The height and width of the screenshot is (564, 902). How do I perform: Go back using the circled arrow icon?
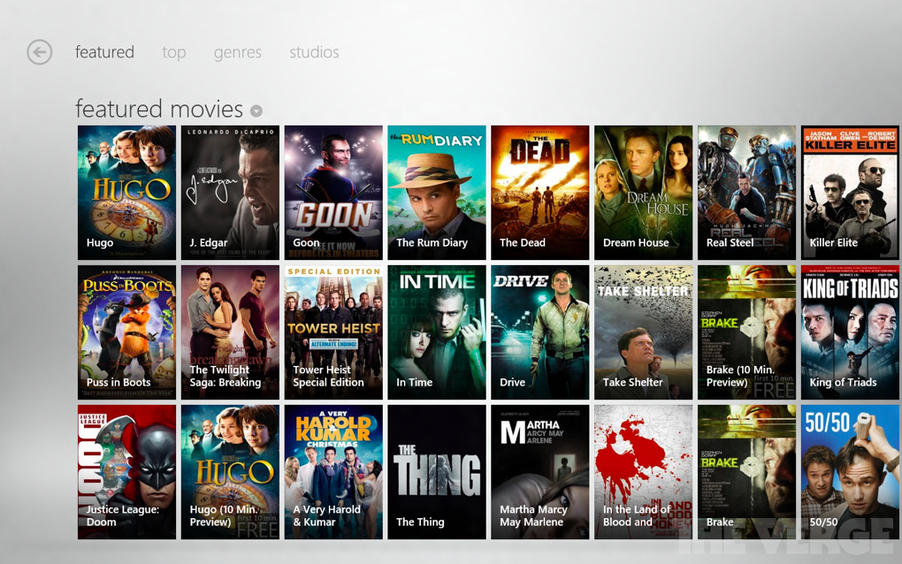click(39, 52)
